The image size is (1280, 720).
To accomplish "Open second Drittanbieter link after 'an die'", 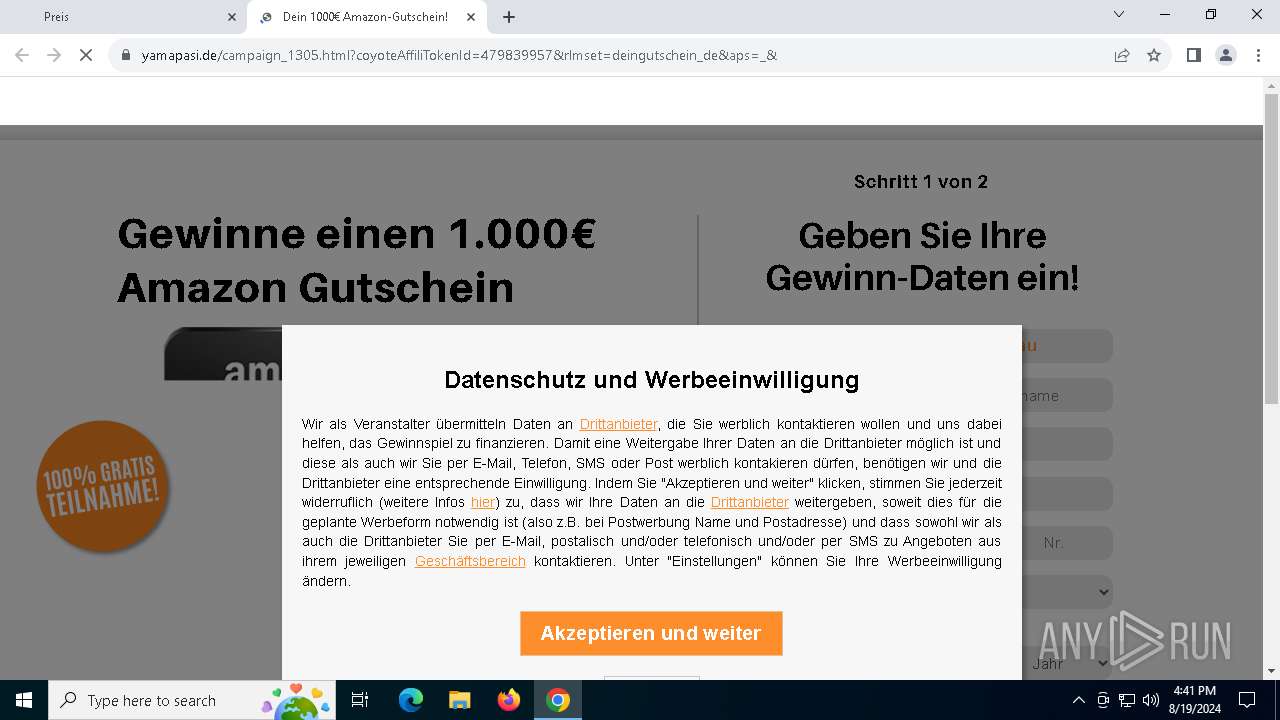I will click(x=749, y=502).
